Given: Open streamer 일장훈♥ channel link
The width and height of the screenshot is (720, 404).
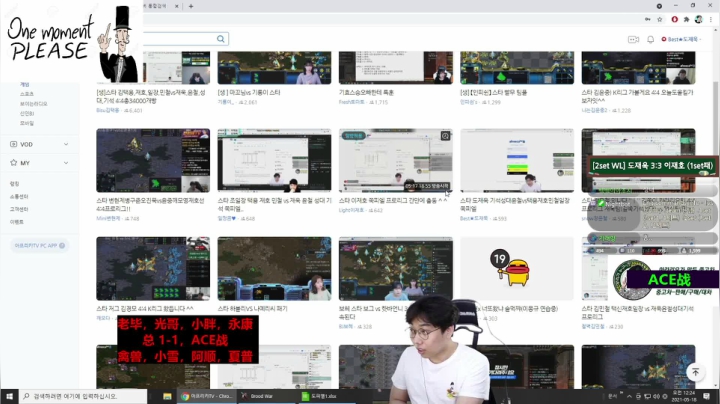Looking at the screenshot, I should (227, 219).
